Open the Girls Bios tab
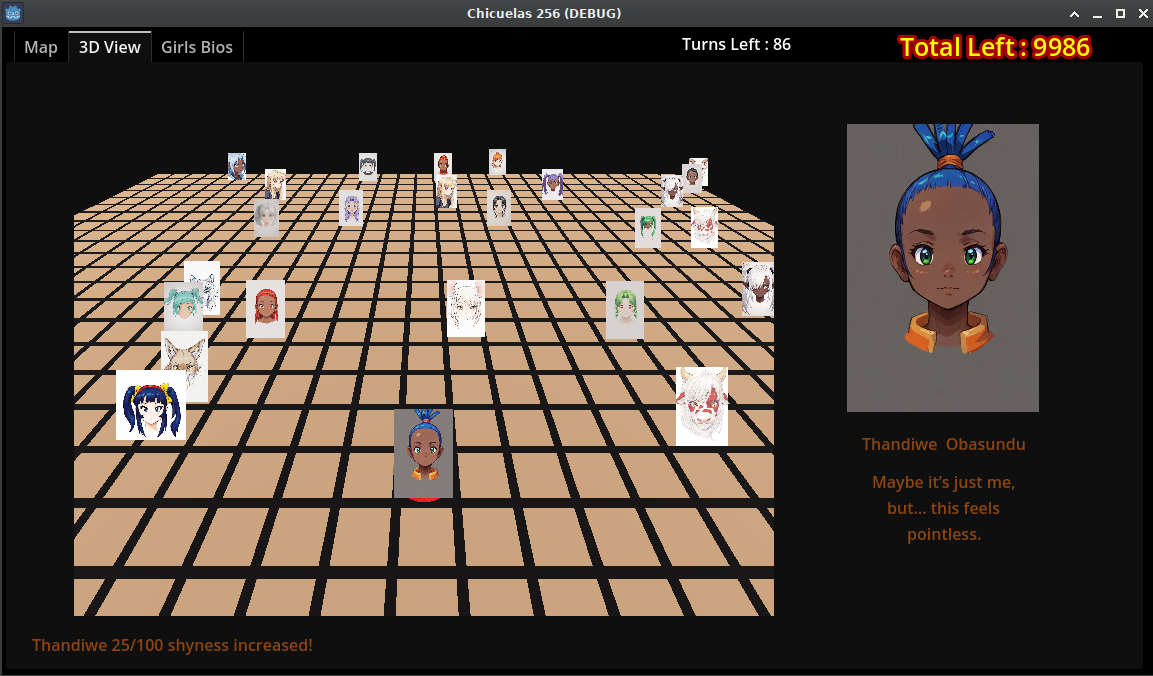This screenshot has height=676, width=1153. click(x=197, y=47)
